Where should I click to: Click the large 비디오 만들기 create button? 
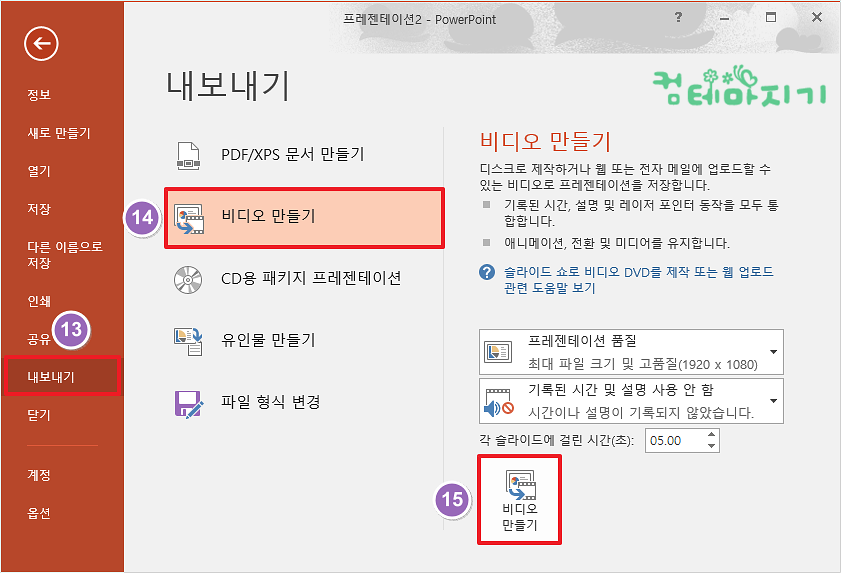pyautogui.click(x=519, y=500)
